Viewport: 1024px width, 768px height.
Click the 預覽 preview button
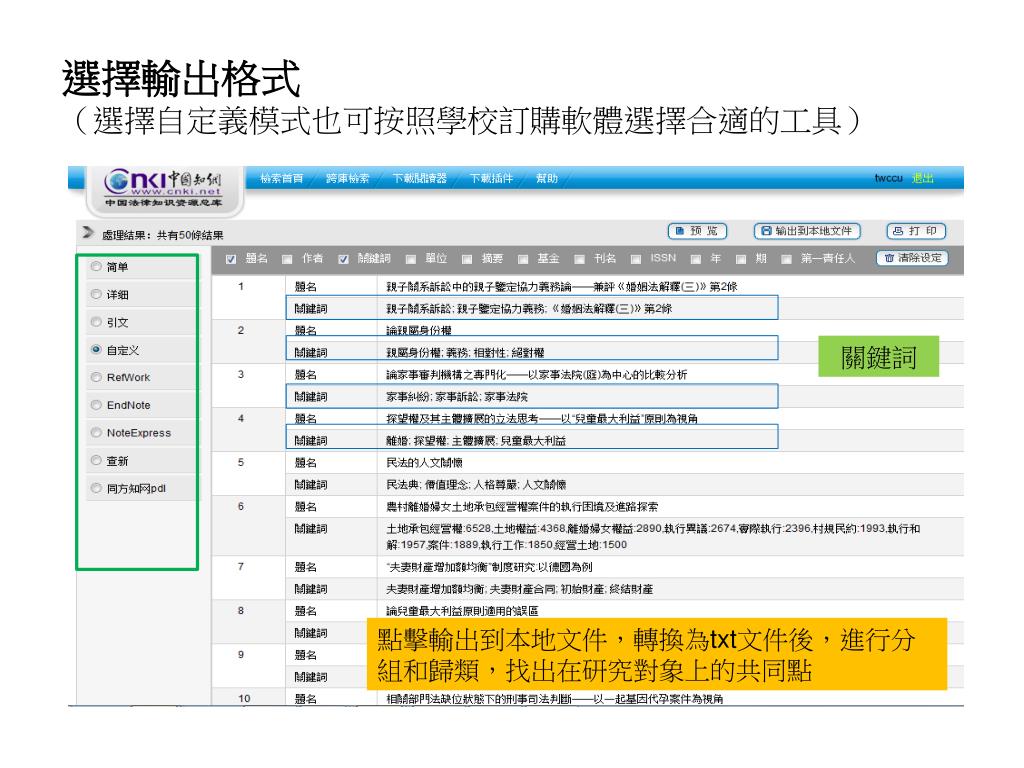[x=697, y=231]
